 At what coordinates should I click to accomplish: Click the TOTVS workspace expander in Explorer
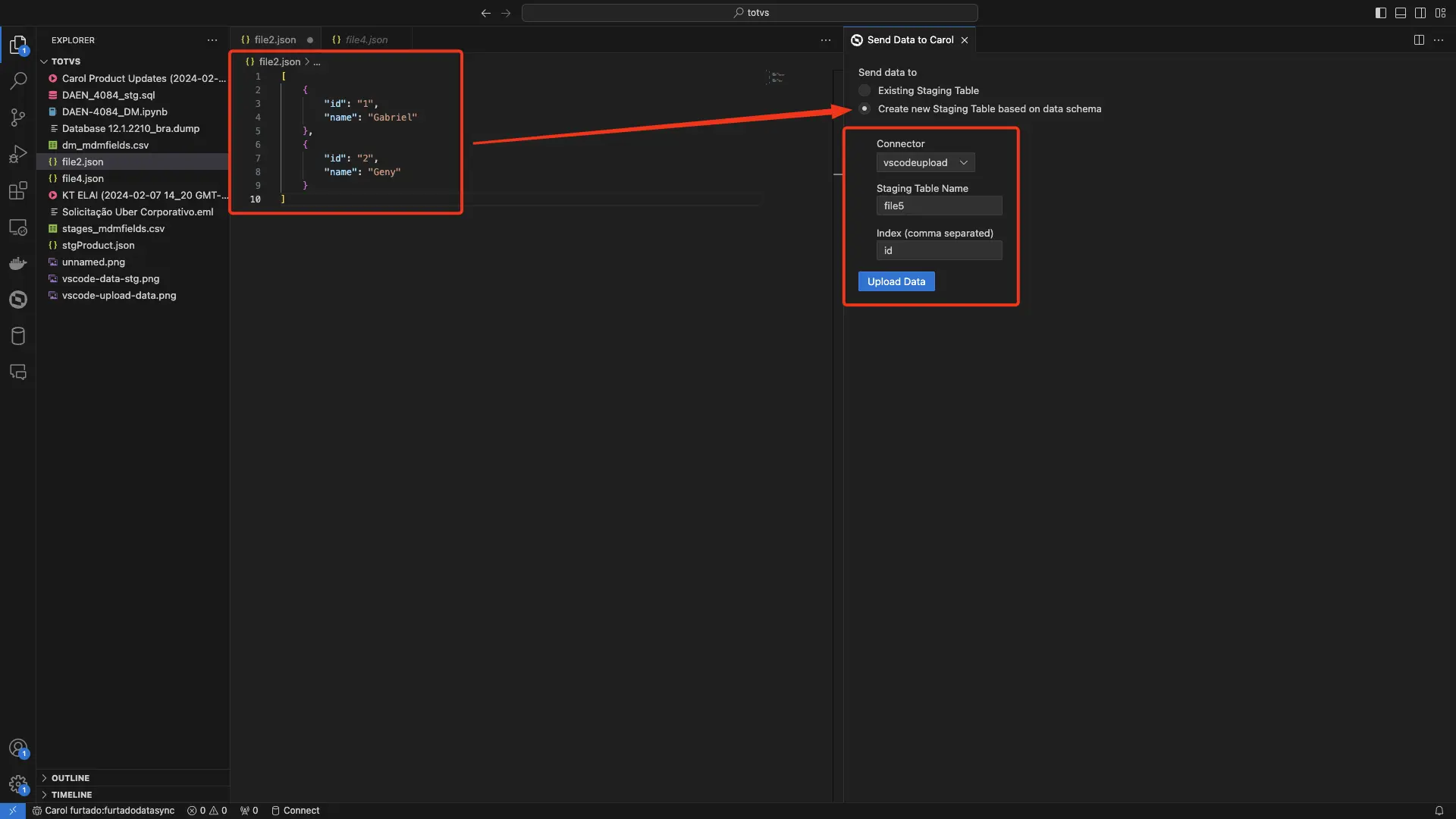coord(45,61)
